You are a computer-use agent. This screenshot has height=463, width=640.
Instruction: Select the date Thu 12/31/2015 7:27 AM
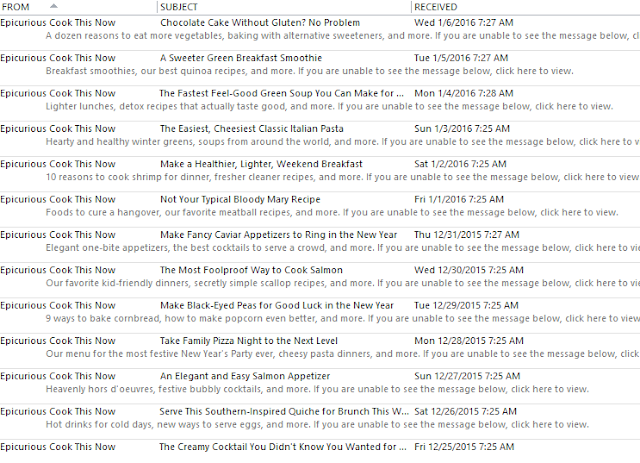pos(467,235)
